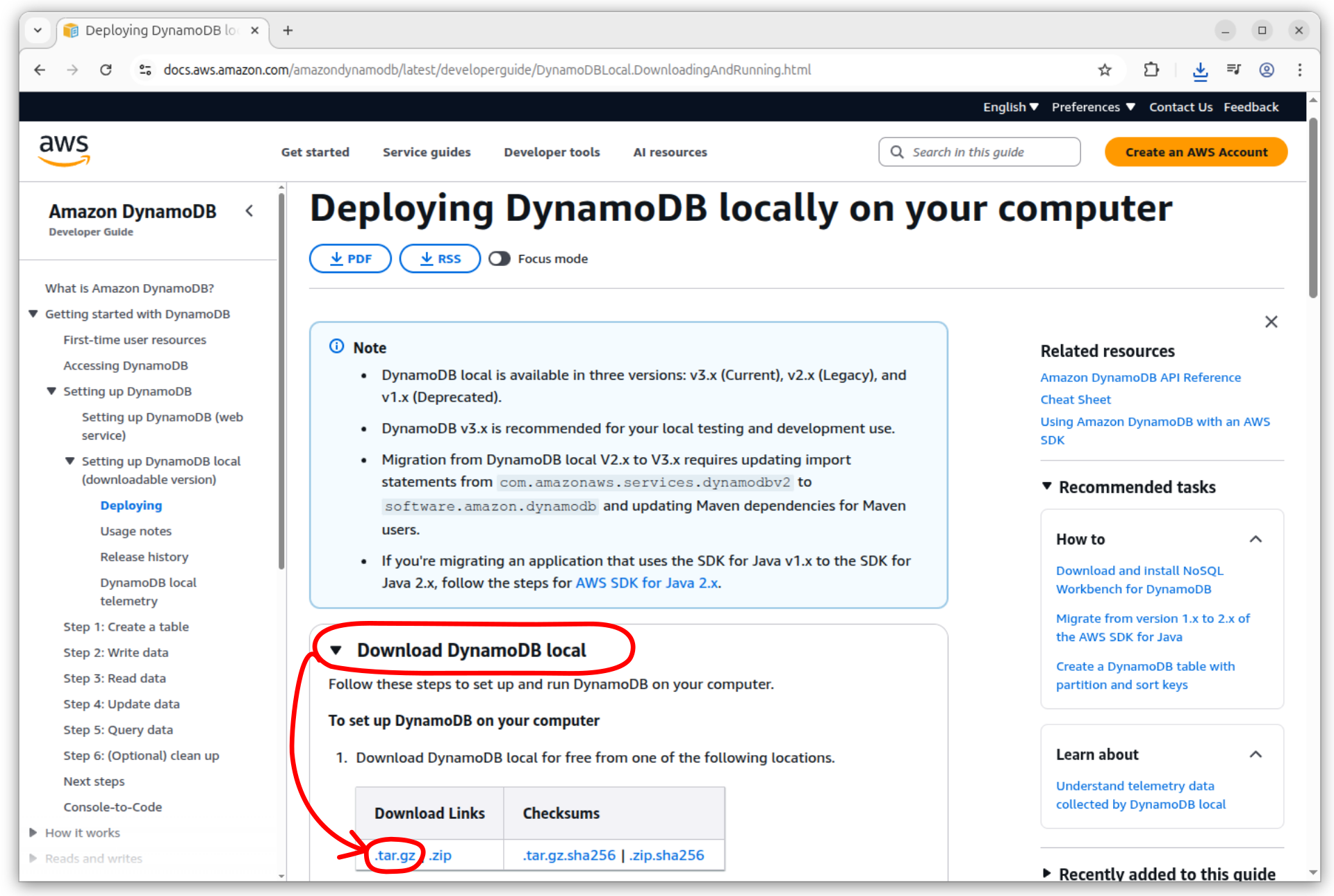1334x896 pixels.
Task: Click Create an AWS Account button
Action: click(1196, 152)
